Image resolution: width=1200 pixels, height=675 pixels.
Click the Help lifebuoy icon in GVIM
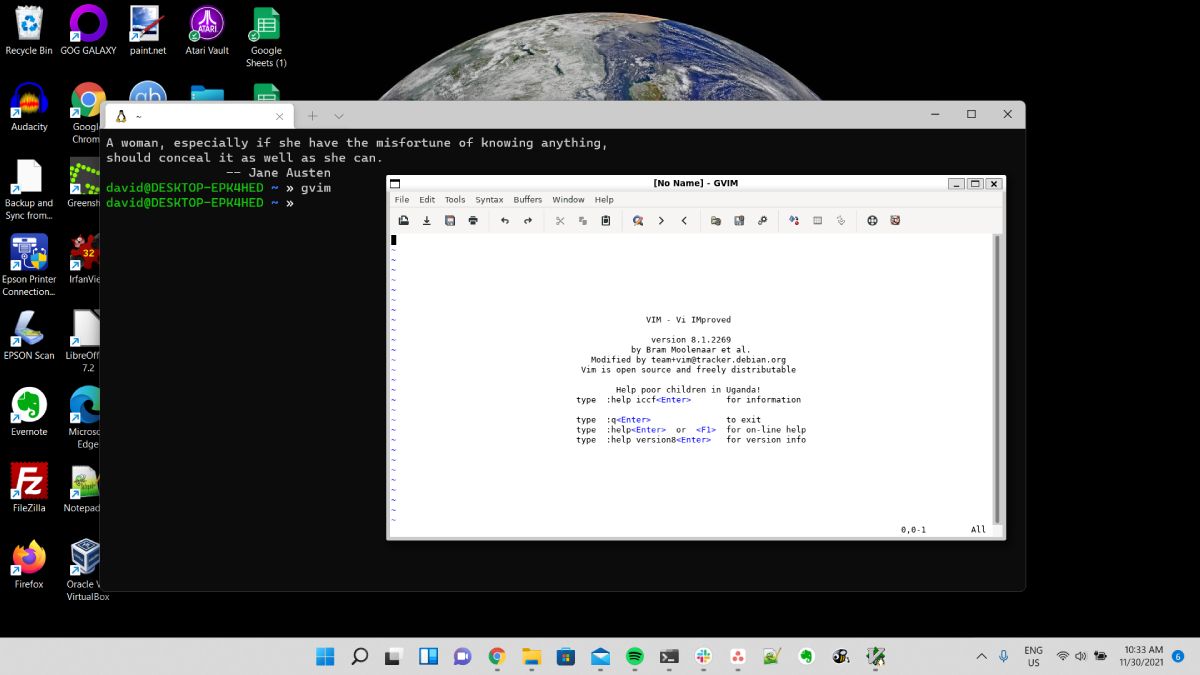pos(872,220)
